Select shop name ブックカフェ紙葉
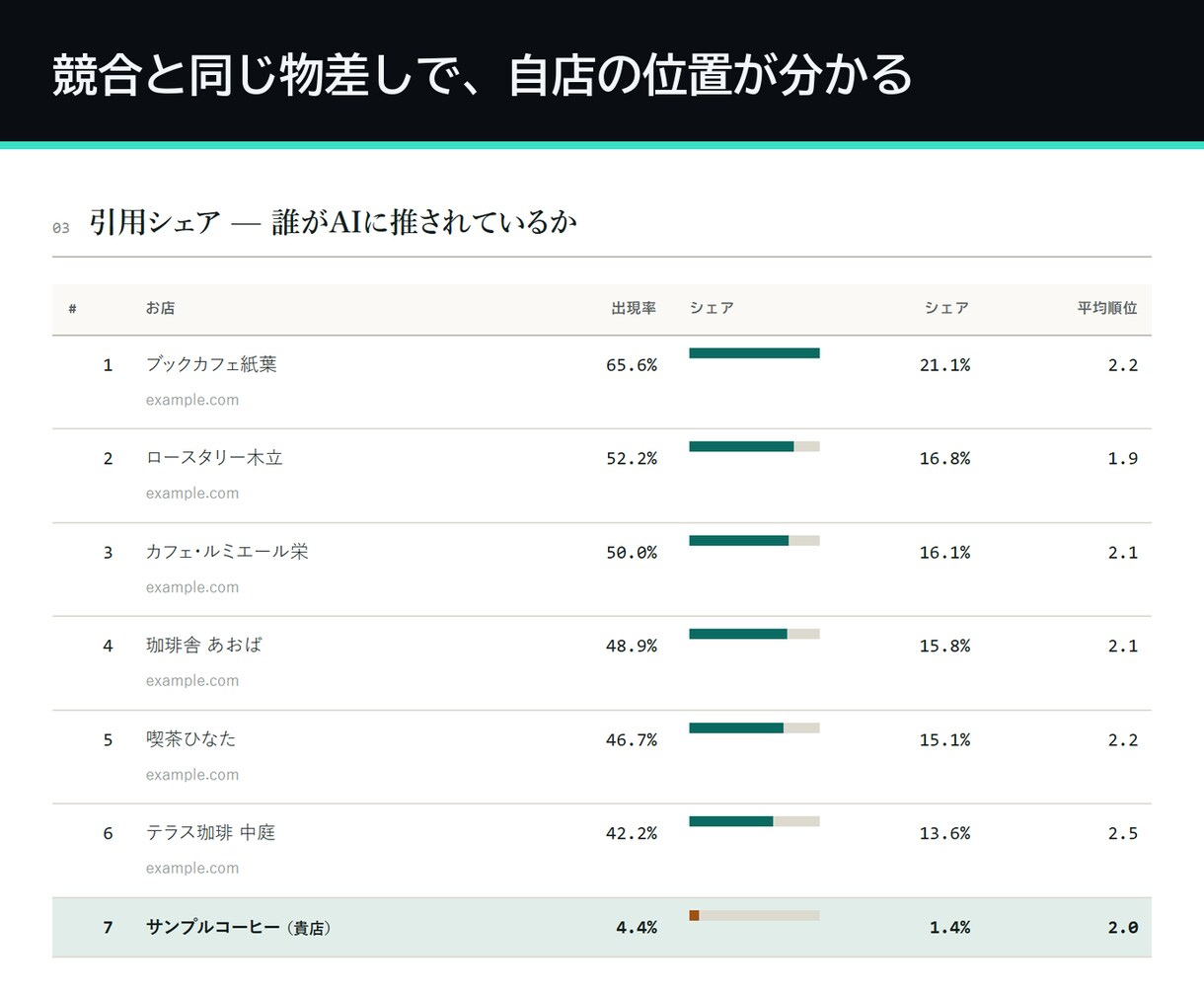 coord(211,364)
